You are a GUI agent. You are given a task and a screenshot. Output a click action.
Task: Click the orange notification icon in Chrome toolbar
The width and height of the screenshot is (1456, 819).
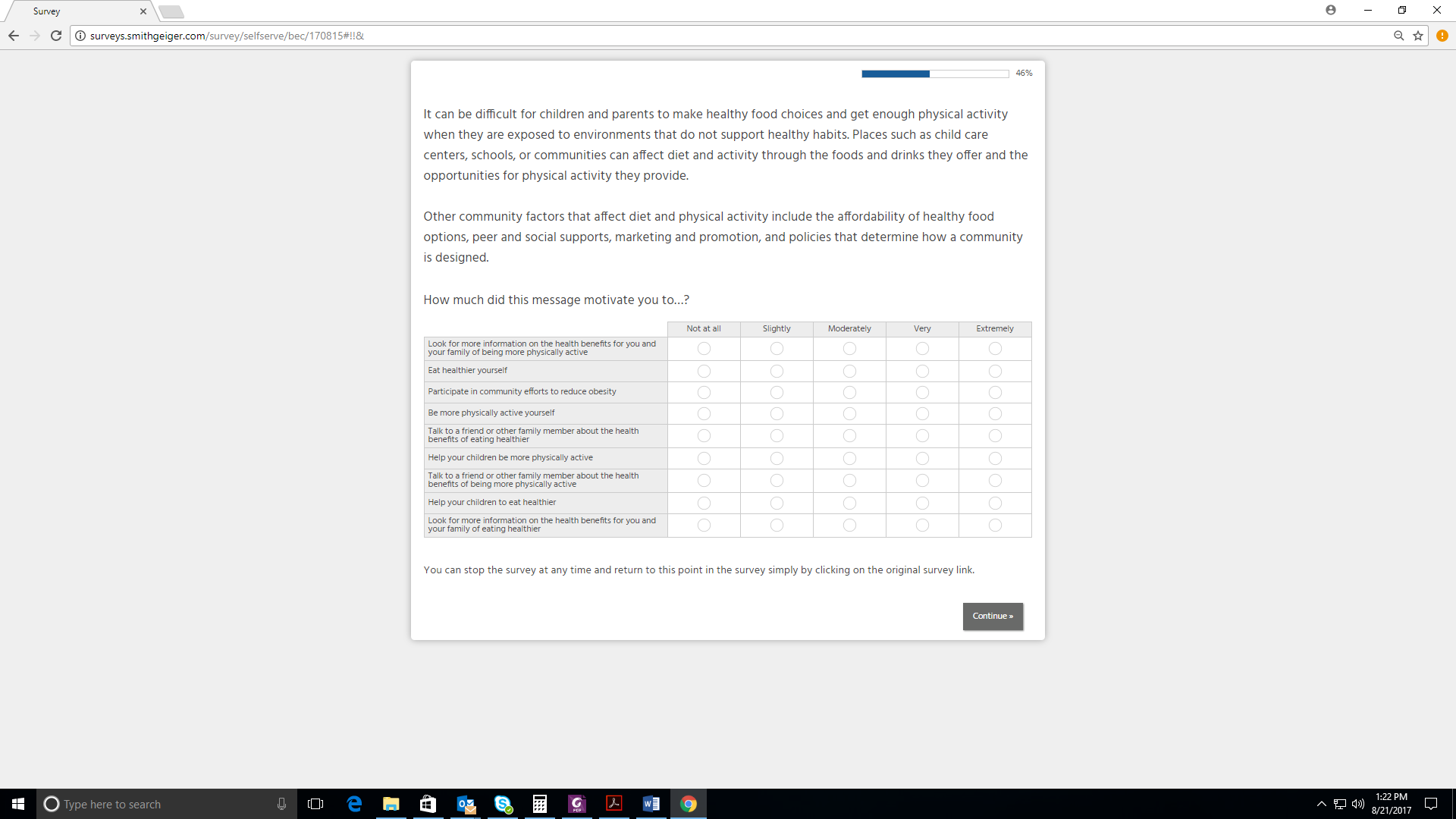coord(1442,36)
